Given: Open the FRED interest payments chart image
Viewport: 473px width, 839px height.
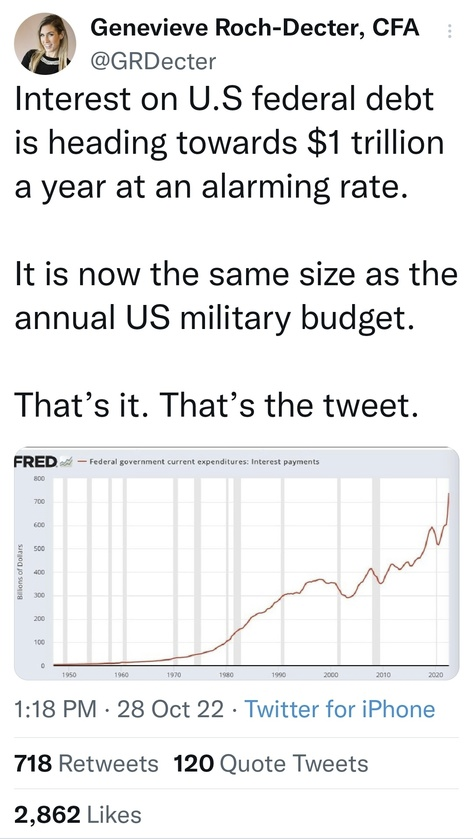Looking at the screenshot, I should 236,564.
